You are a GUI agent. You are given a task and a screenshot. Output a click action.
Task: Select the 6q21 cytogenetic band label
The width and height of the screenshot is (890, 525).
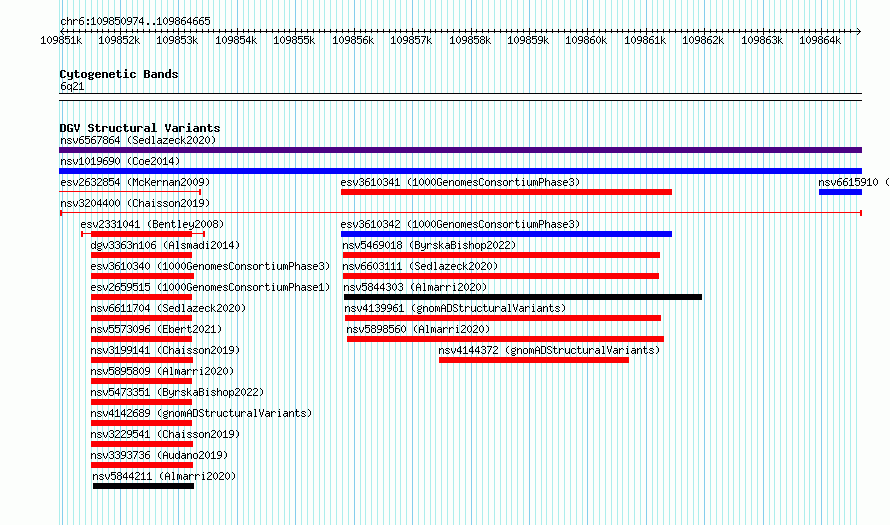click(x=72, y=86)
